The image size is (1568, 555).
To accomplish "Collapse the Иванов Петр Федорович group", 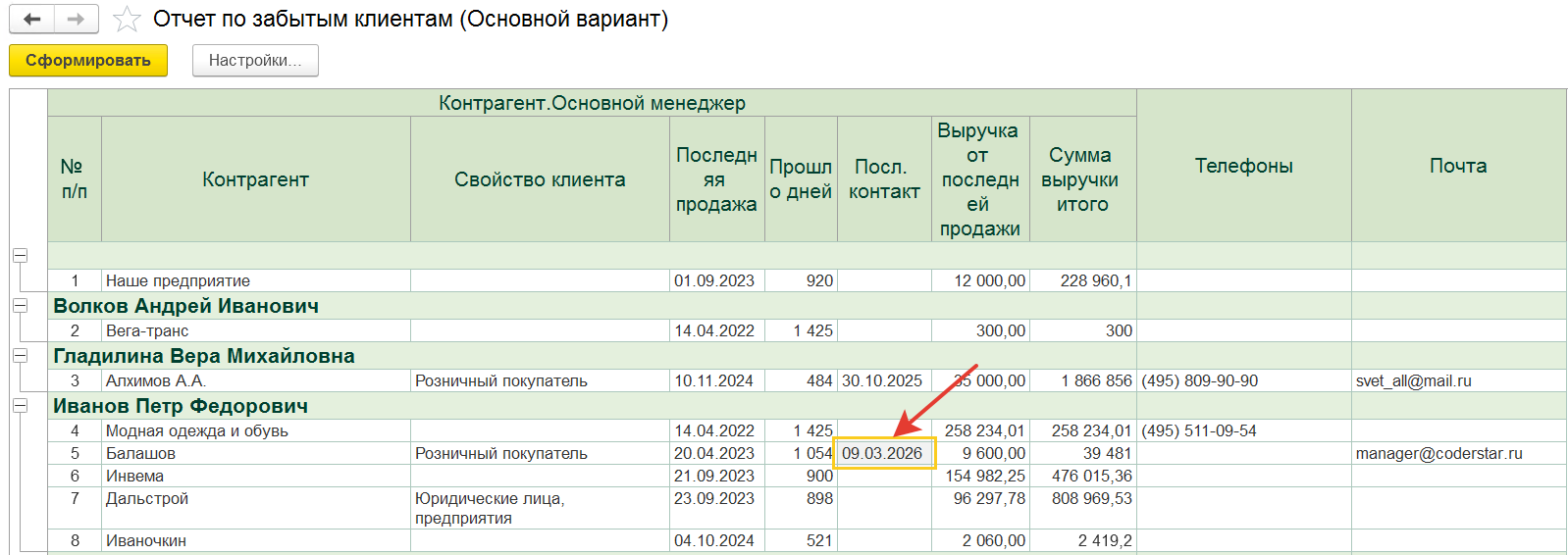I will (x=20, y=405).
